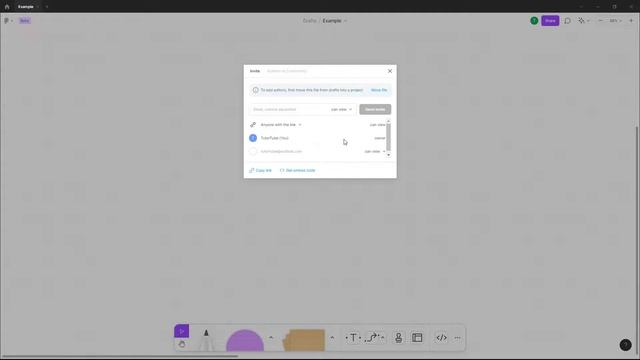Select the purple circle shape tool
Screen dimensions: 640x360
[245, 340]
